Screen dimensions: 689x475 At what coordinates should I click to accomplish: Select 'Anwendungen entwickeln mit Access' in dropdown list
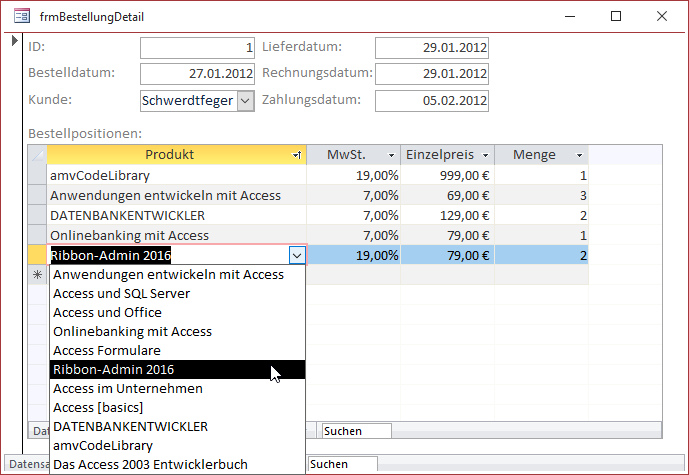pyautogui.click(x=178, y=275)
